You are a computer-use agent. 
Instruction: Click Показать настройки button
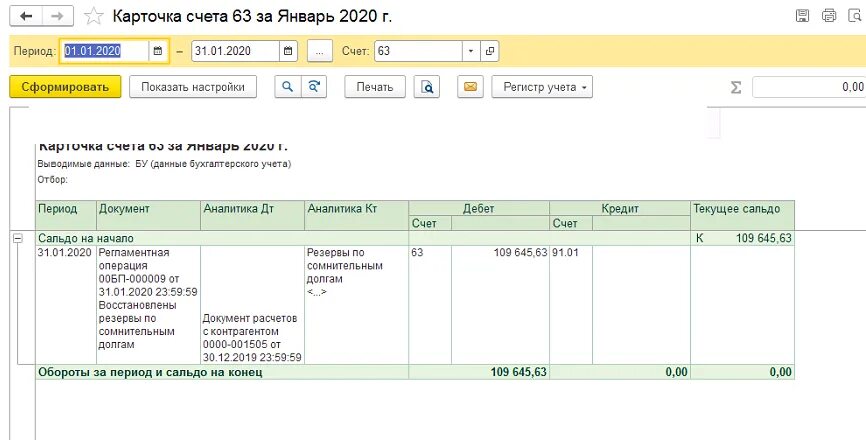[193, 87]
